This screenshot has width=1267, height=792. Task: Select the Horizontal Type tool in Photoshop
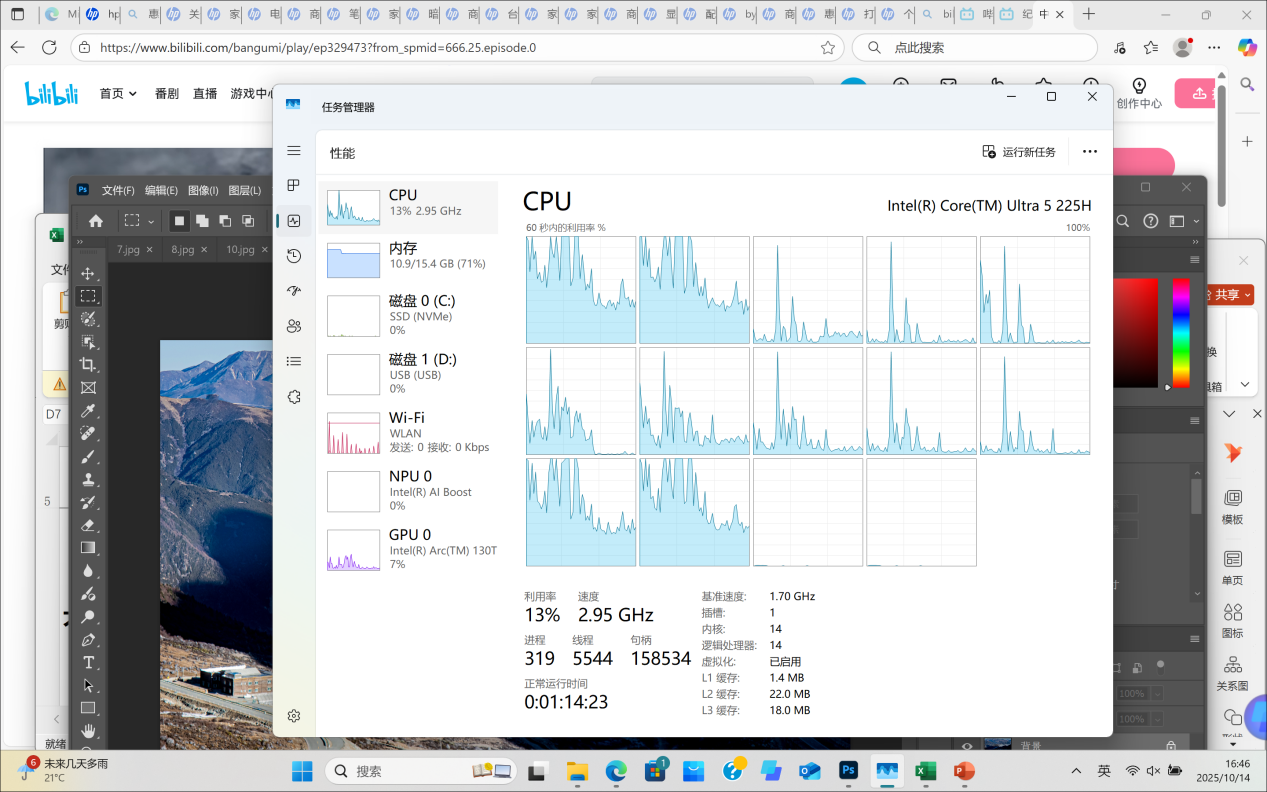(x=88, y=663)
